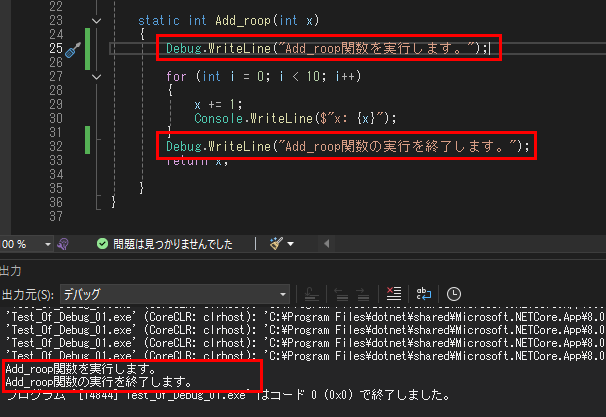Go to next message in output toolbar

tap(362, 293)
